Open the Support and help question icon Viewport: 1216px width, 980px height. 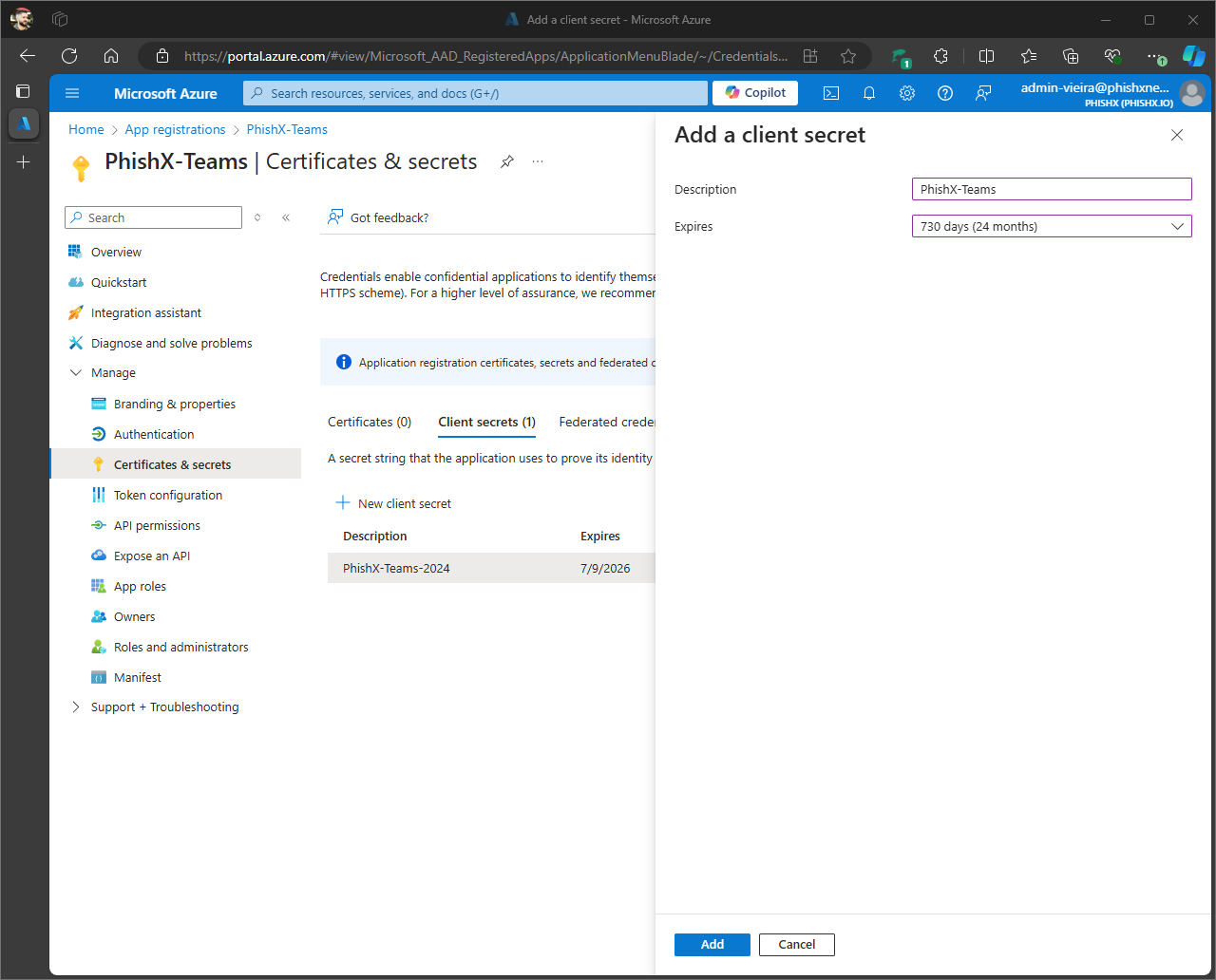pos(945,93)
